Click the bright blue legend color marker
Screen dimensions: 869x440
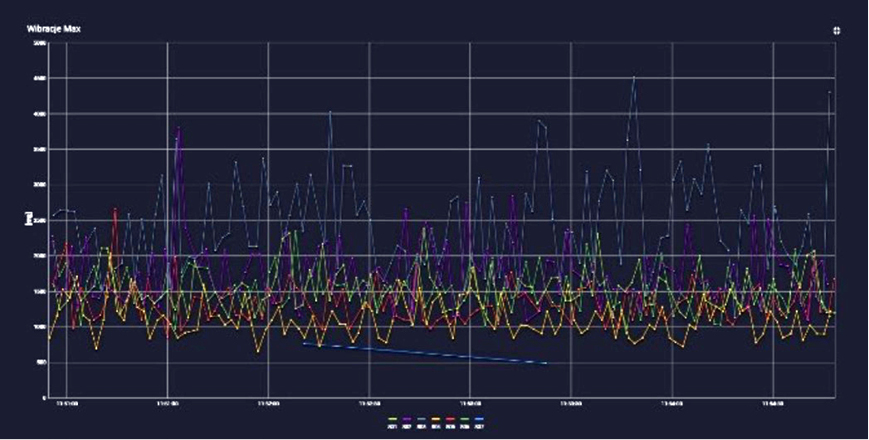click(479, 419)
